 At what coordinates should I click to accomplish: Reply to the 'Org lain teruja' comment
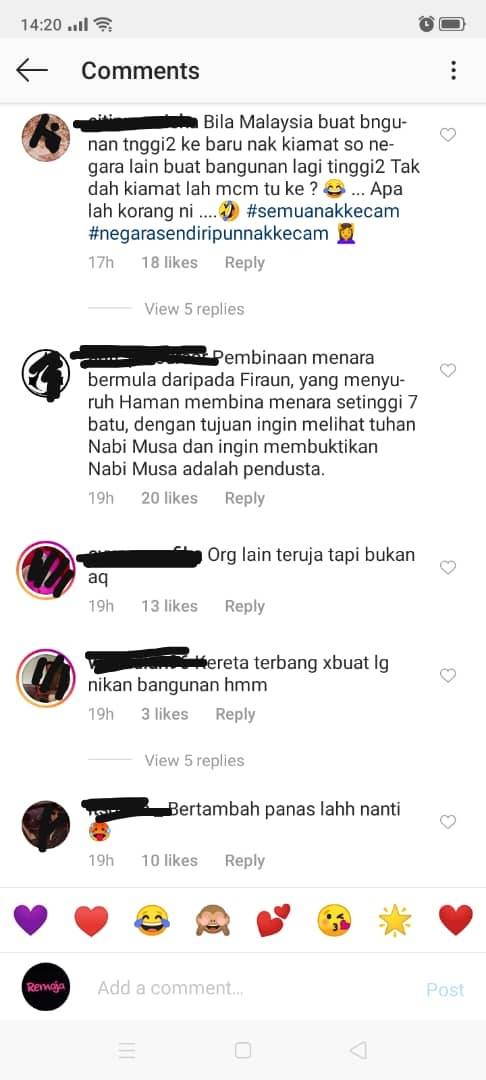(x=244, y=606)
